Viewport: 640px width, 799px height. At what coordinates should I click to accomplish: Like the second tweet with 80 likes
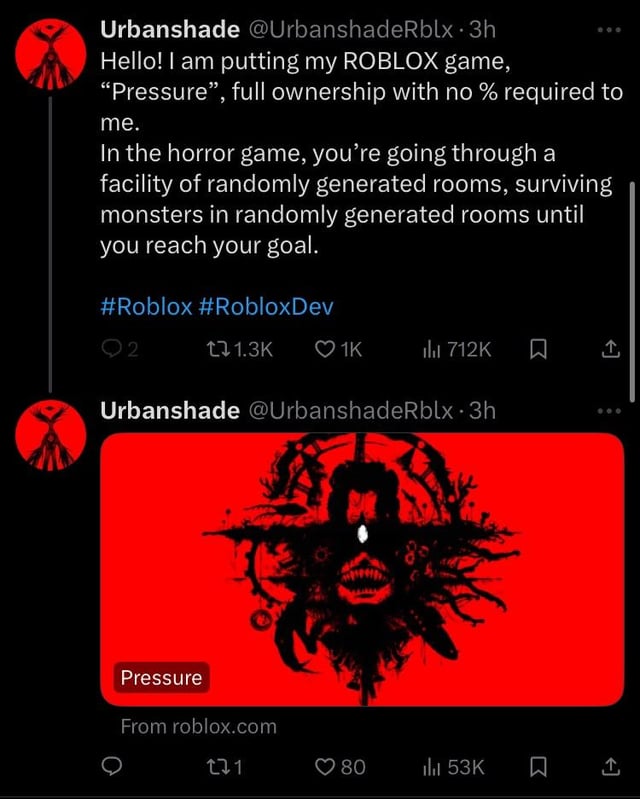click(x=326, y=767)
